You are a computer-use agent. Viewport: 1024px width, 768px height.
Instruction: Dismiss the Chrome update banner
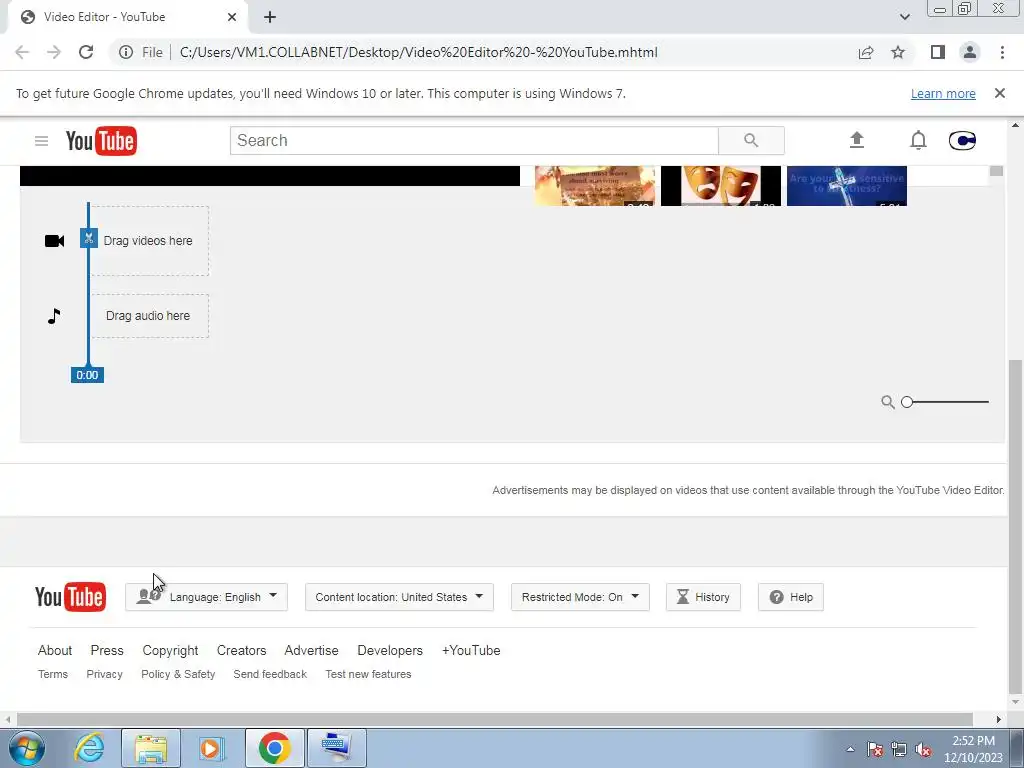[x=999, y=93]
